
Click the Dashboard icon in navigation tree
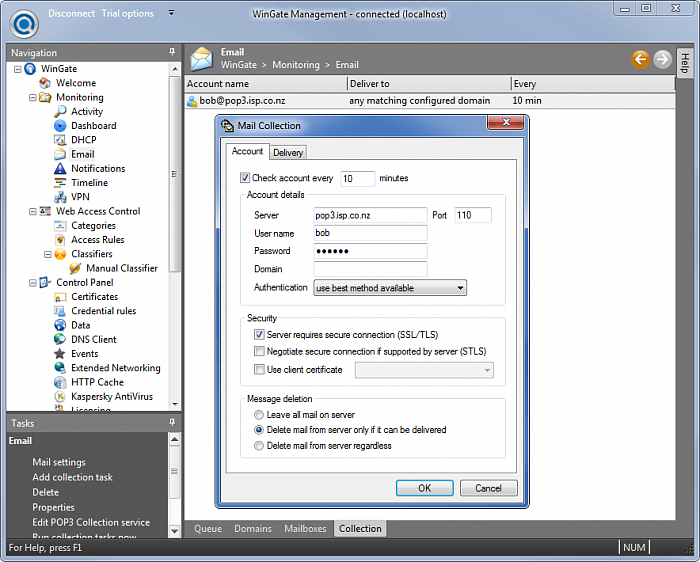pos(60,126)
